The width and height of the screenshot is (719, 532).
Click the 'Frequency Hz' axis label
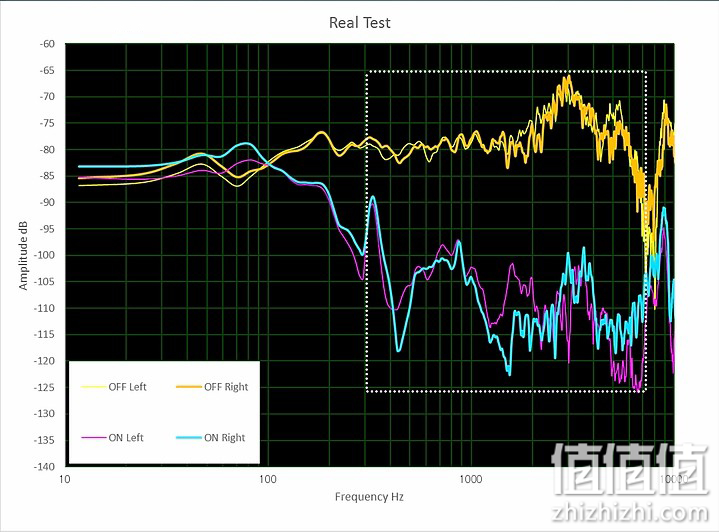(369, 497)
